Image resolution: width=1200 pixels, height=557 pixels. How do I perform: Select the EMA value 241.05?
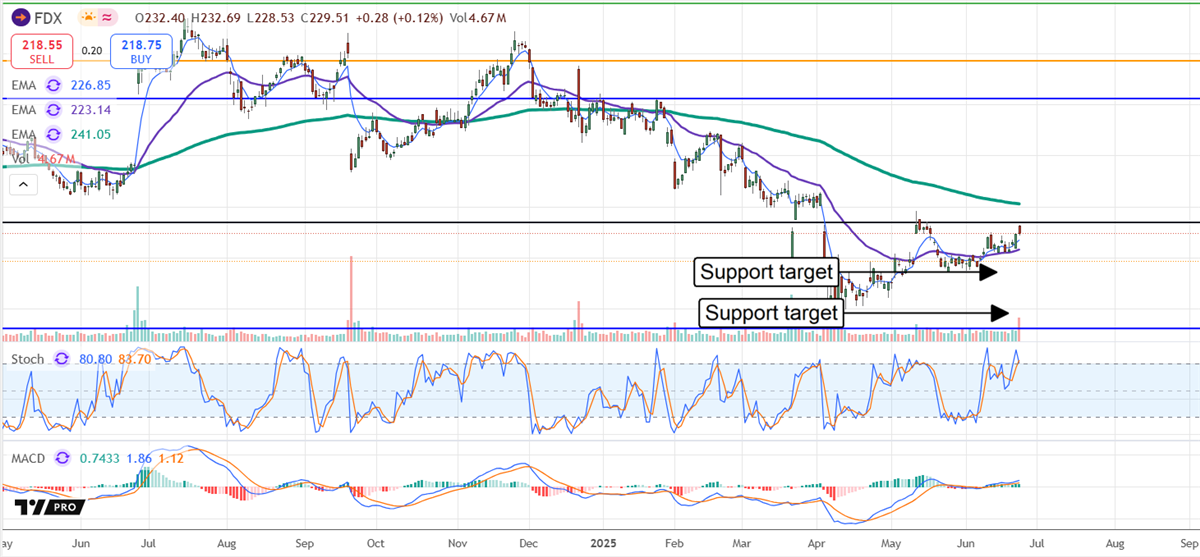[x=90, y=134]
